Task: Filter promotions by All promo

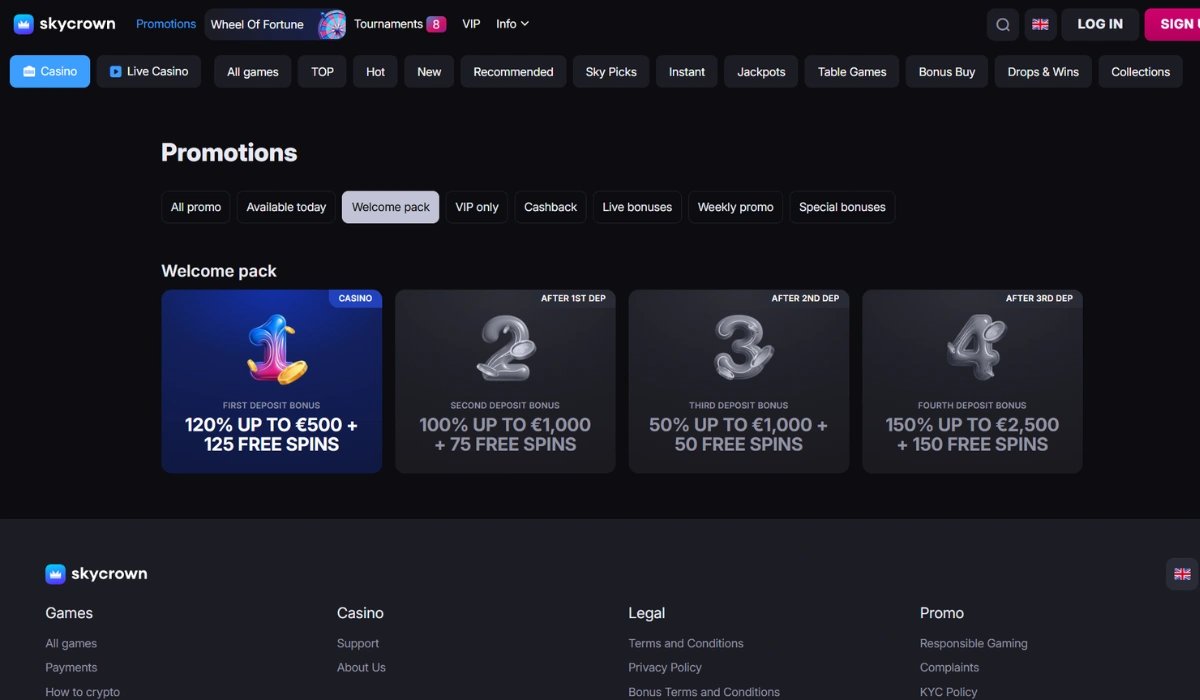Action: 196,207
